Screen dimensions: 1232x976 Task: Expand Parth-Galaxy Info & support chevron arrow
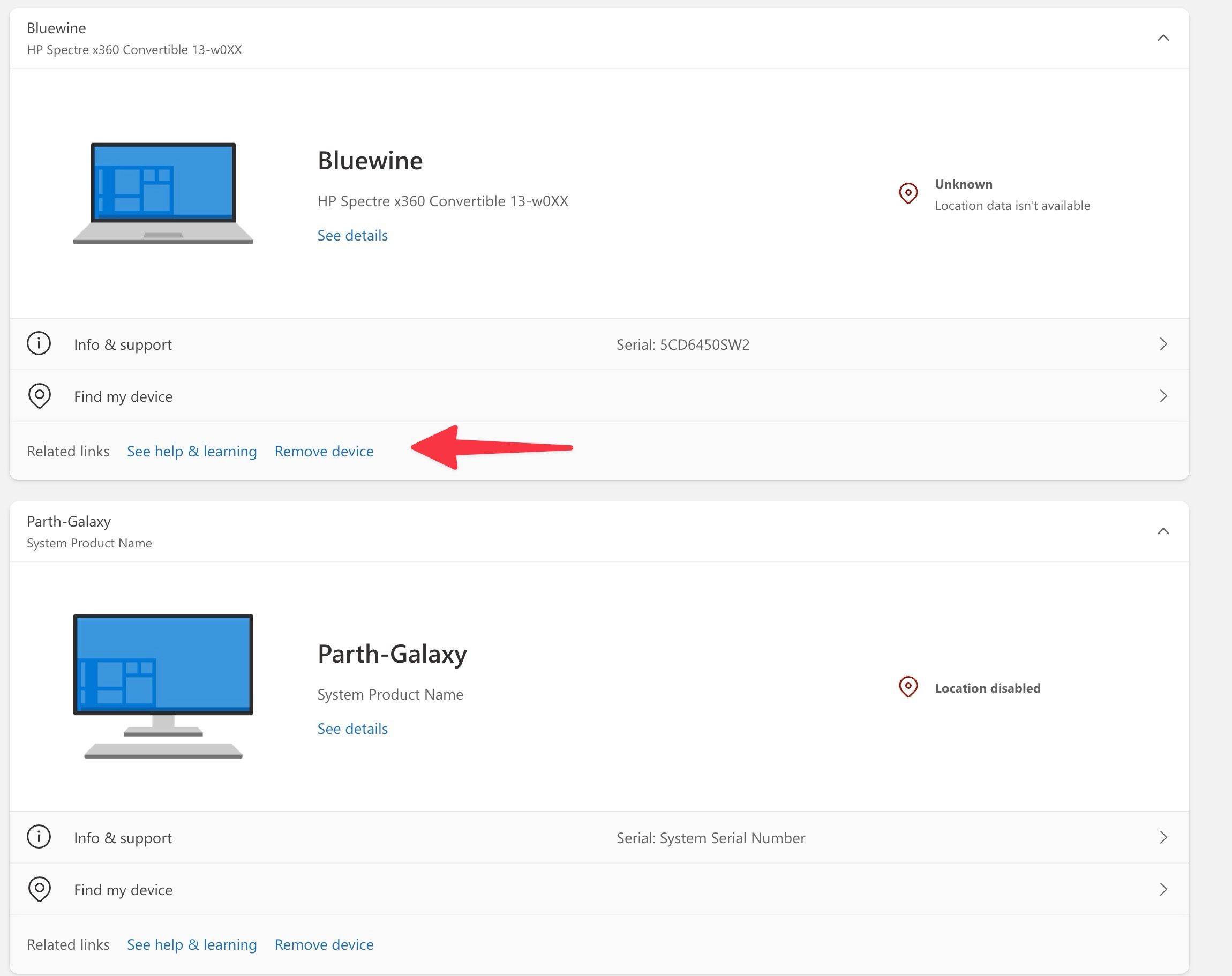(1163, 837)
